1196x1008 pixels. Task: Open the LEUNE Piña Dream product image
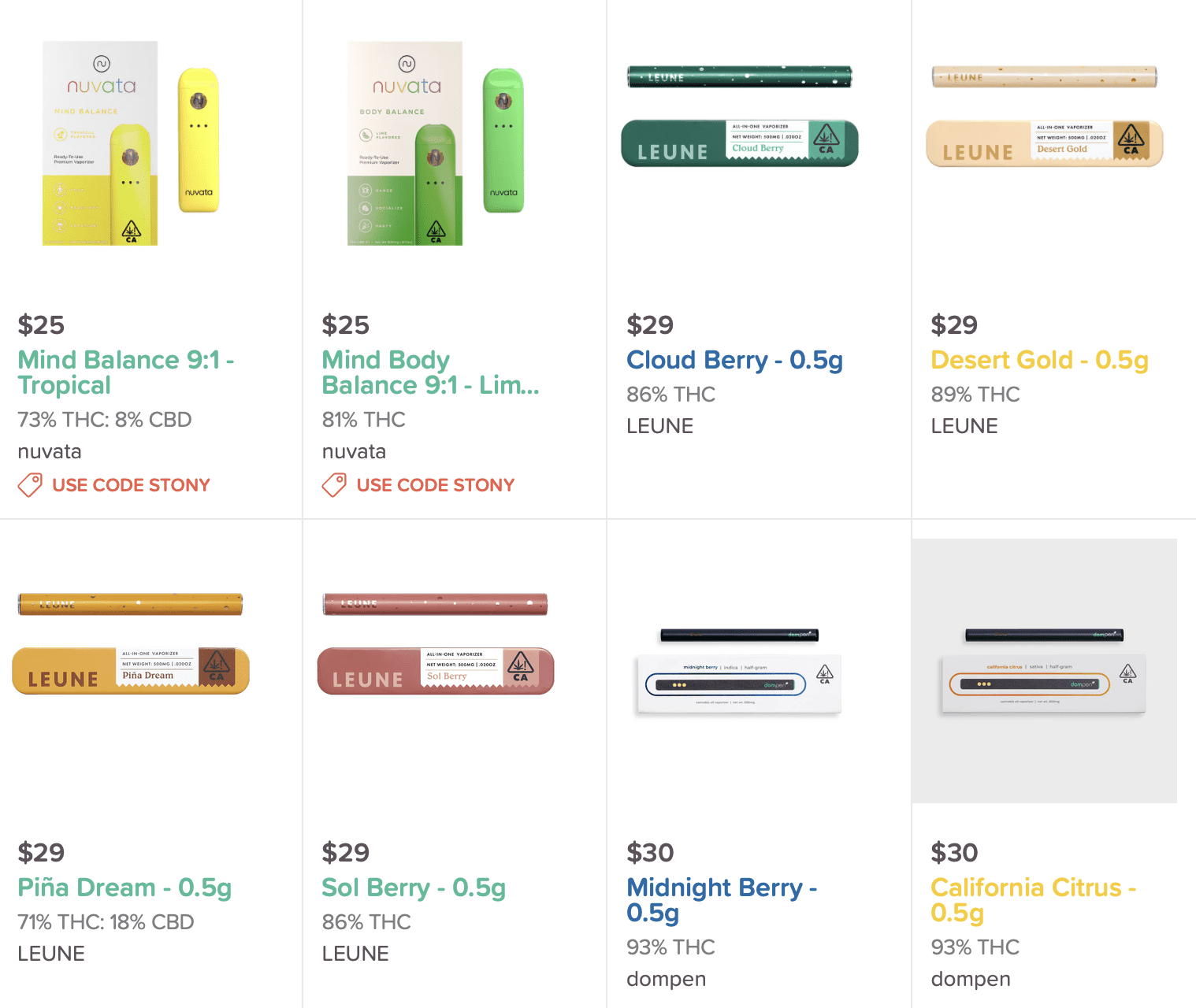coord(131,643)
